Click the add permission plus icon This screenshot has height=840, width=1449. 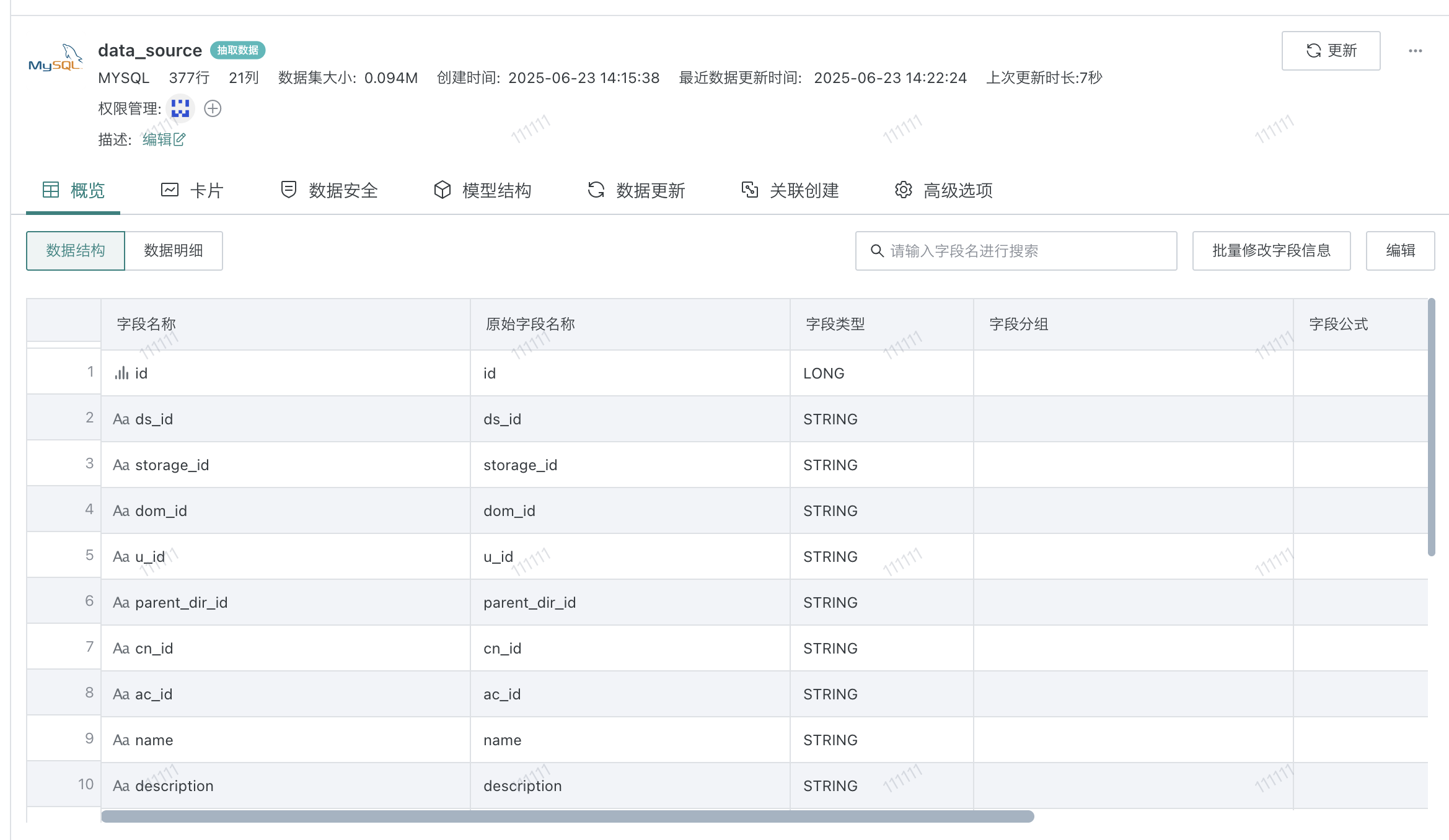tap(213, 109)
